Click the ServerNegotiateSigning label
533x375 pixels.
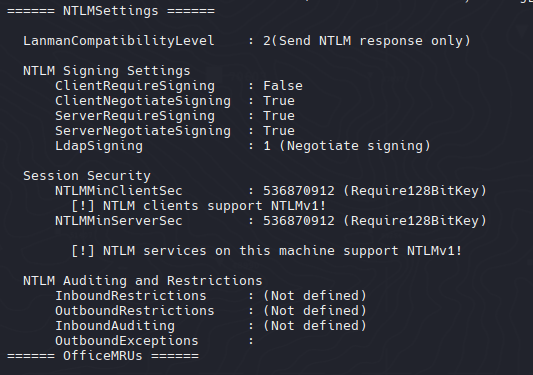tap(143, 131)
